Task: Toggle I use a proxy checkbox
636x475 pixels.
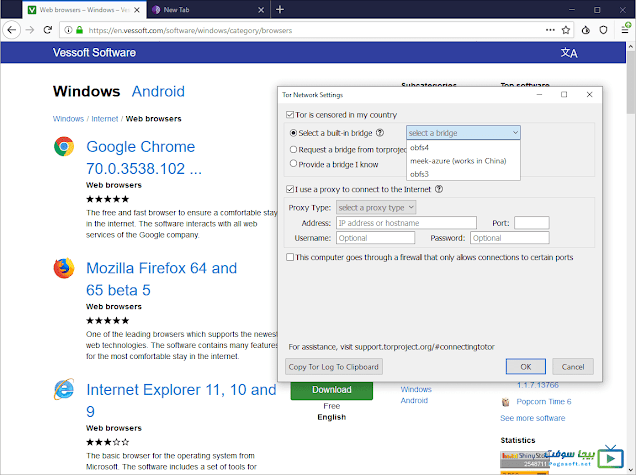Action: (x=290, y=189)
